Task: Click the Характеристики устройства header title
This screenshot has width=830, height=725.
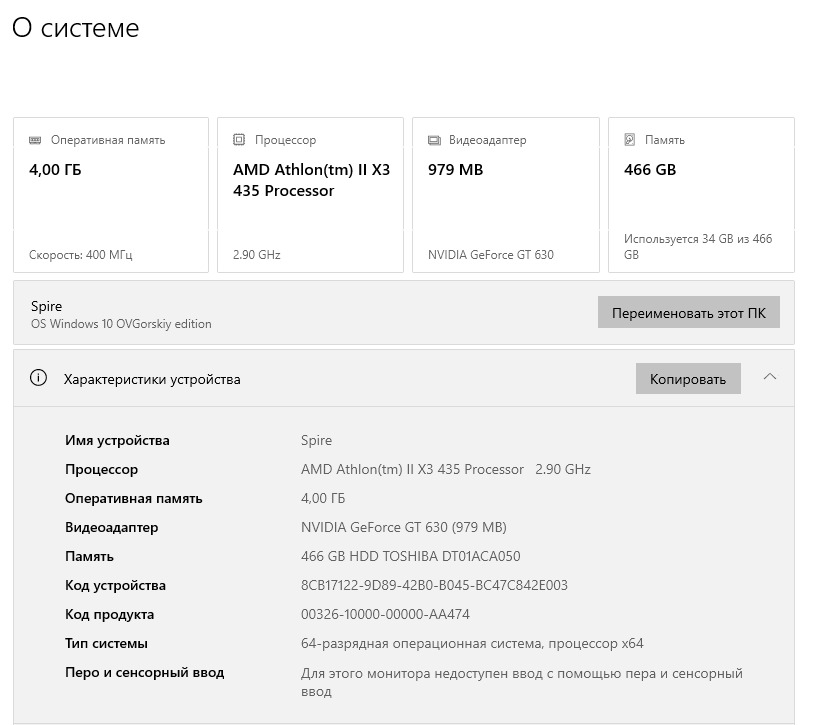Action: click(152, 379)
